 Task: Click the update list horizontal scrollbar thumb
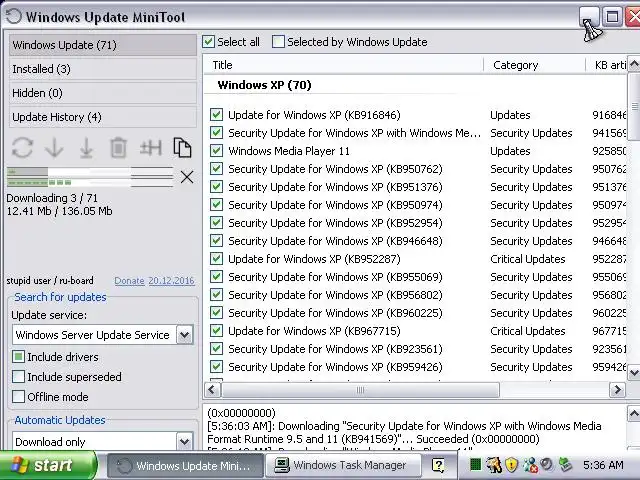pyautogui.click(x=360, y=390)
